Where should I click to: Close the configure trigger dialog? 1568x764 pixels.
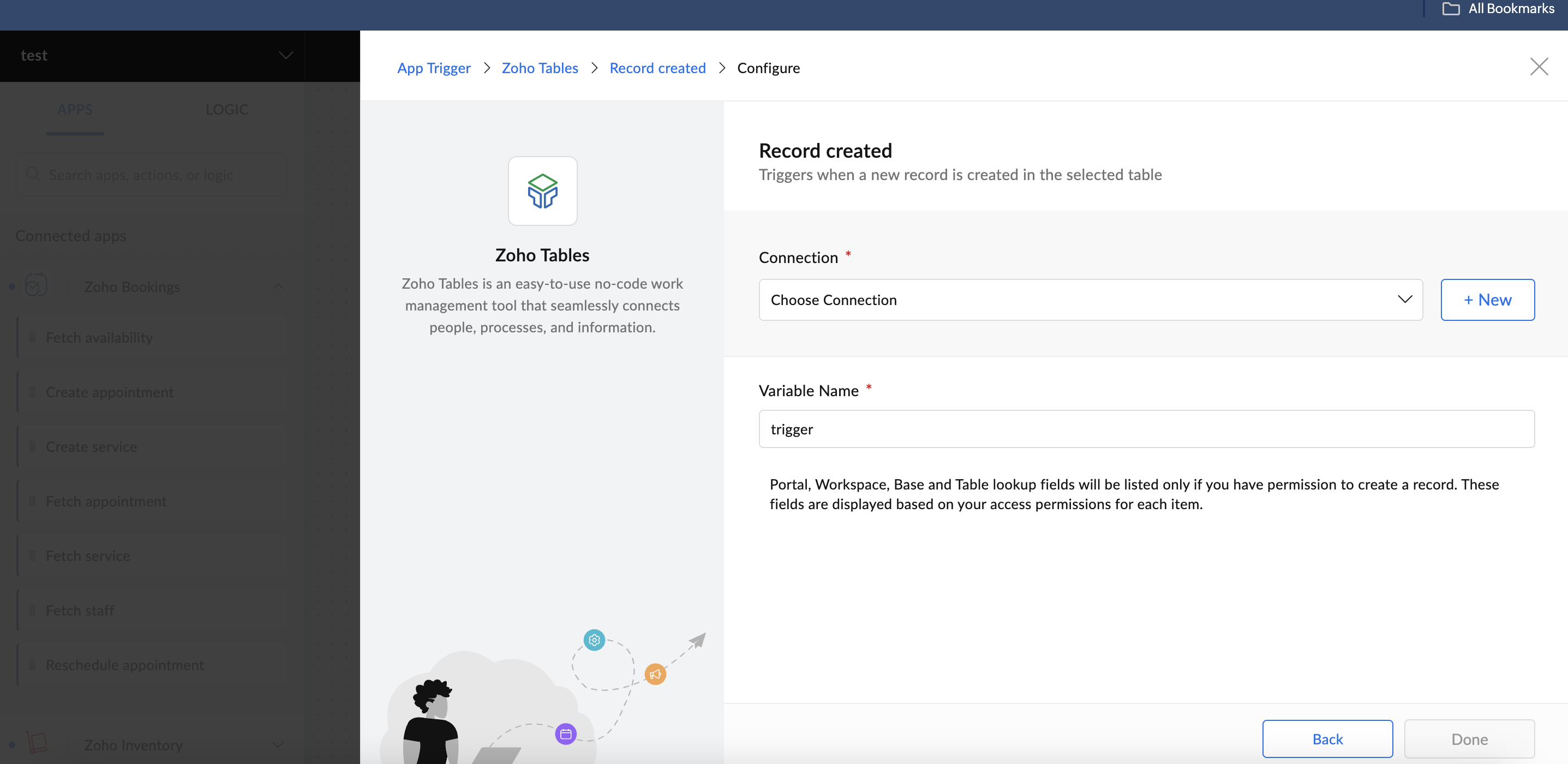point(1539,67)
